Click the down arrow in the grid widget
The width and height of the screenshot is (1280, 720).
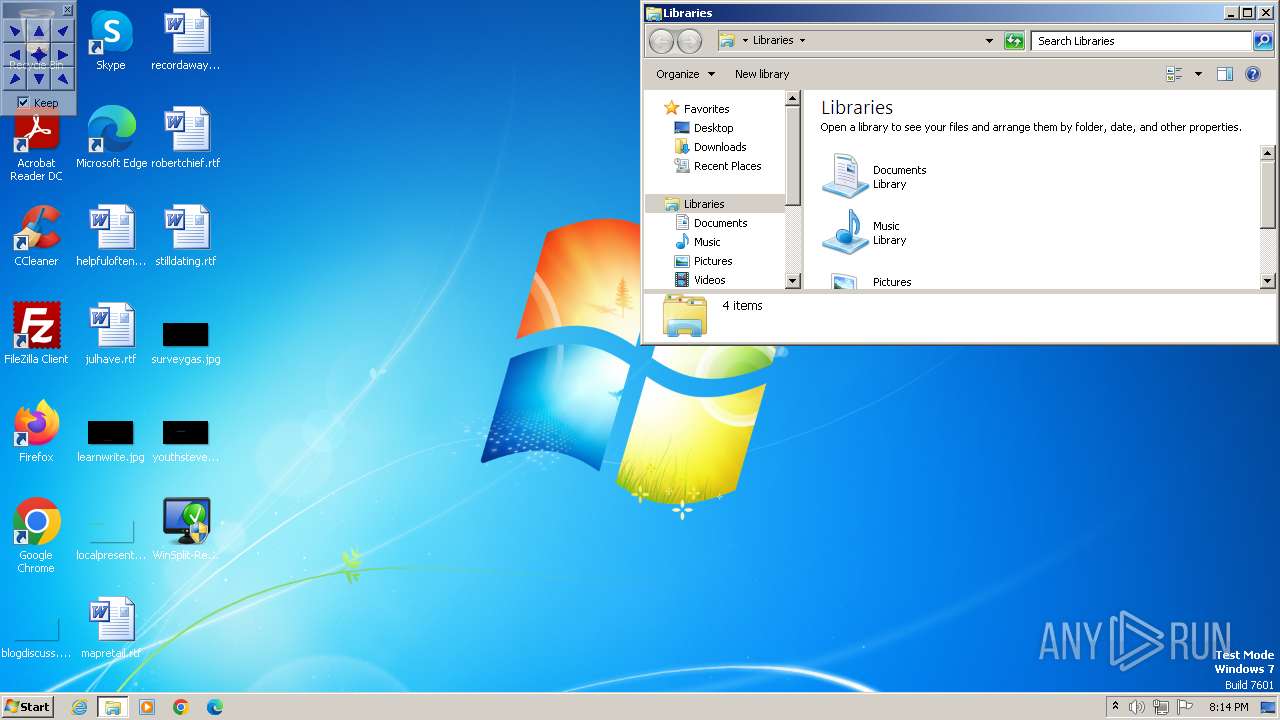[38, 77]
